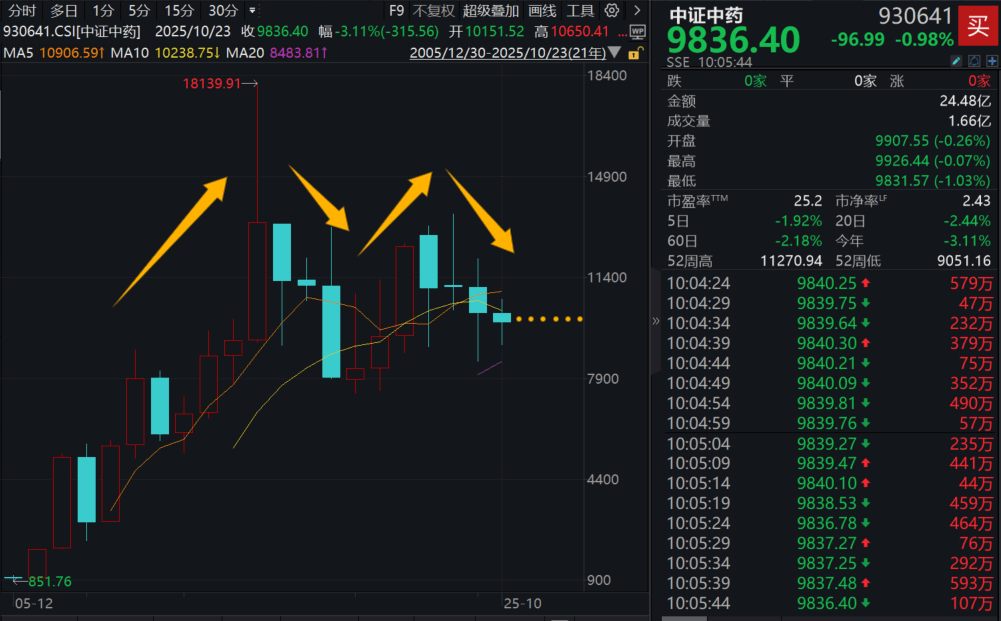Click the 10:05:19 tick row
Image resolution: width=1001 pixels, height=621 pixels.
pyautogui.click(x=829, y=504)
